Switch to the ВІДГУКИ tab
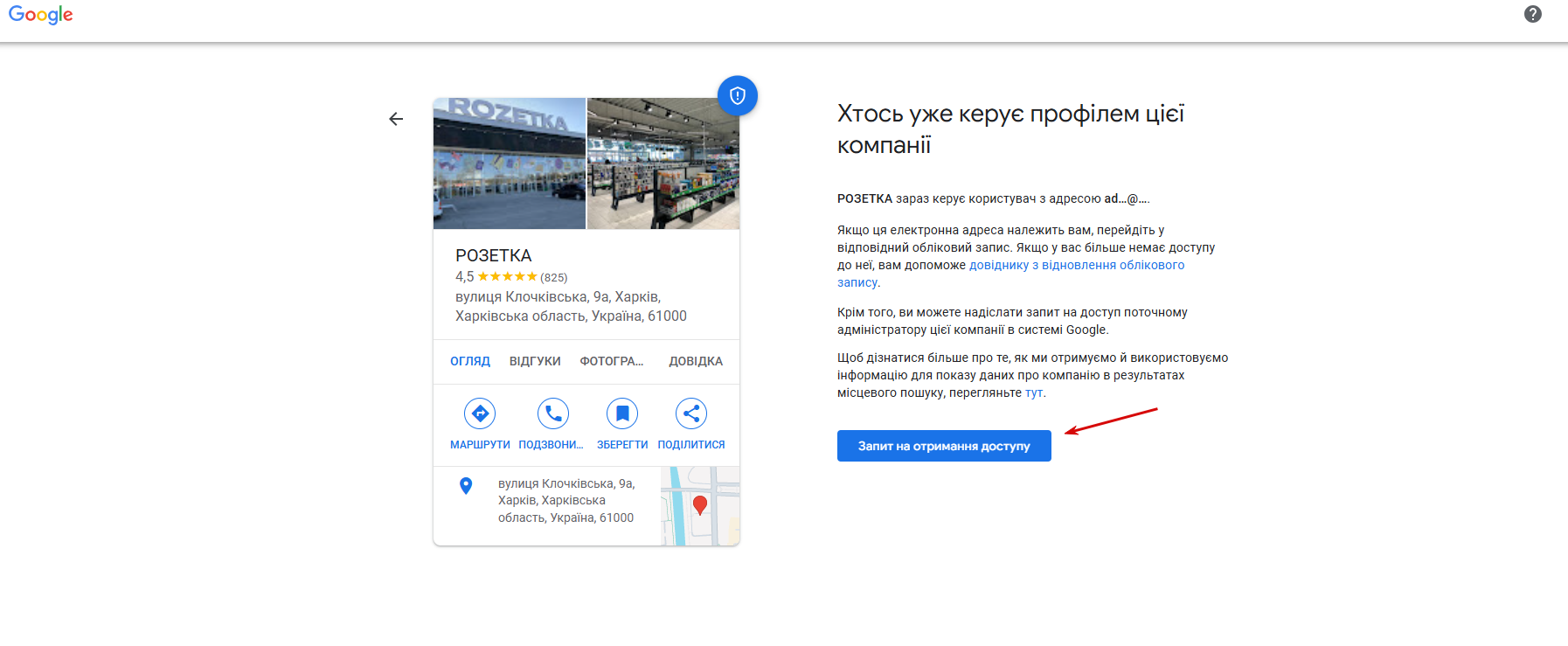The height and width of the screenshot is (646, 1568). [x=535, y=361]
